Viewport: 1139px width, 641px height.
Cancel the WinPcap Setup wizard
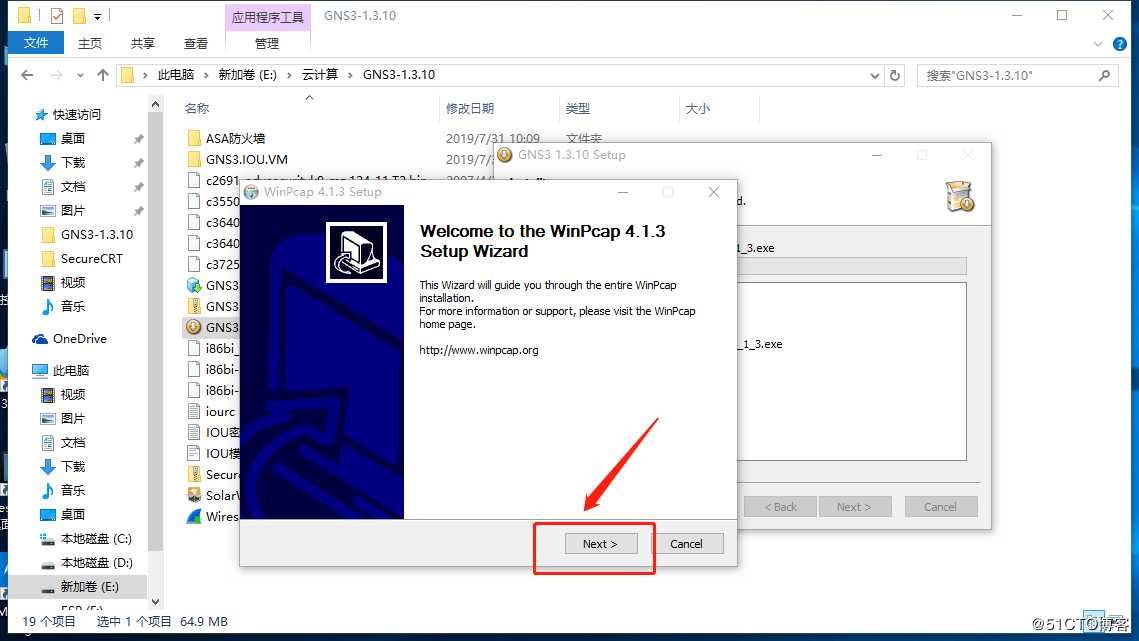(x=686, y=544)
